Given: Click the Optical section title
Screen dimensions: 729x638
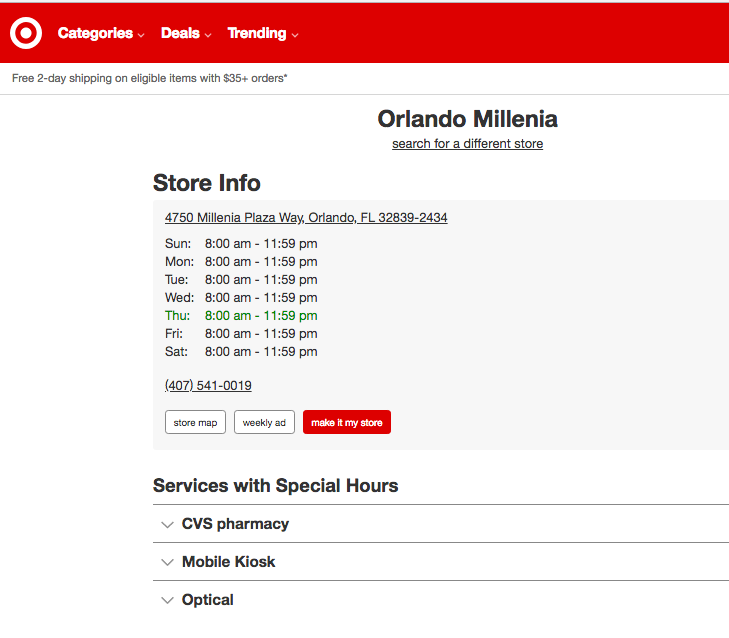Looking at the screenshot, I should point(207,600).
